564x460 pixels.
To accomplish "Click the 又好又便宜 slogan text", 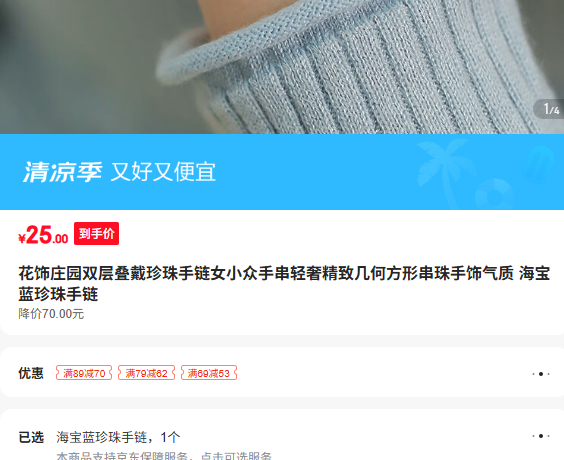I will [163, 172].
